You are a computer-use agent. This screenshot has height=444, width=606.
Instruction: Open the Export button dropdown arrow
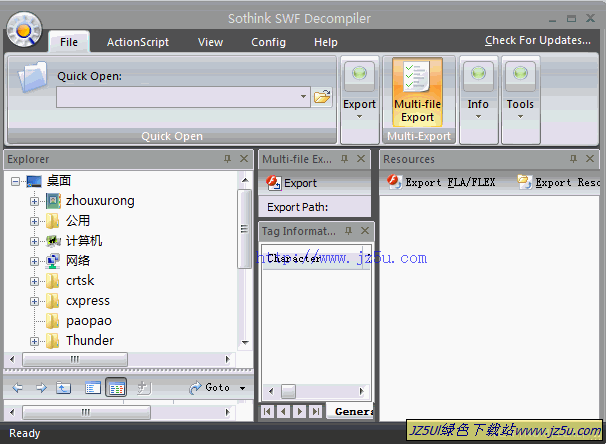[x=359, y=117]
